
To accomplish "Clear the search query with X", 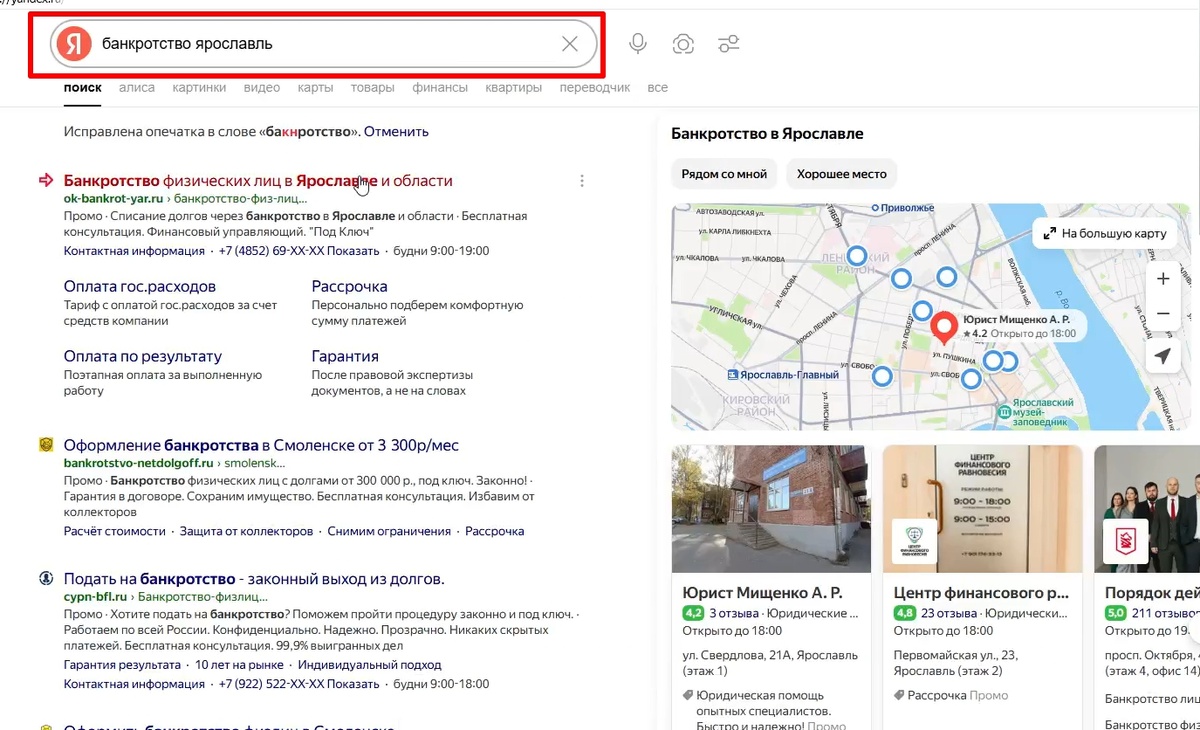I will tap(570, 44).
